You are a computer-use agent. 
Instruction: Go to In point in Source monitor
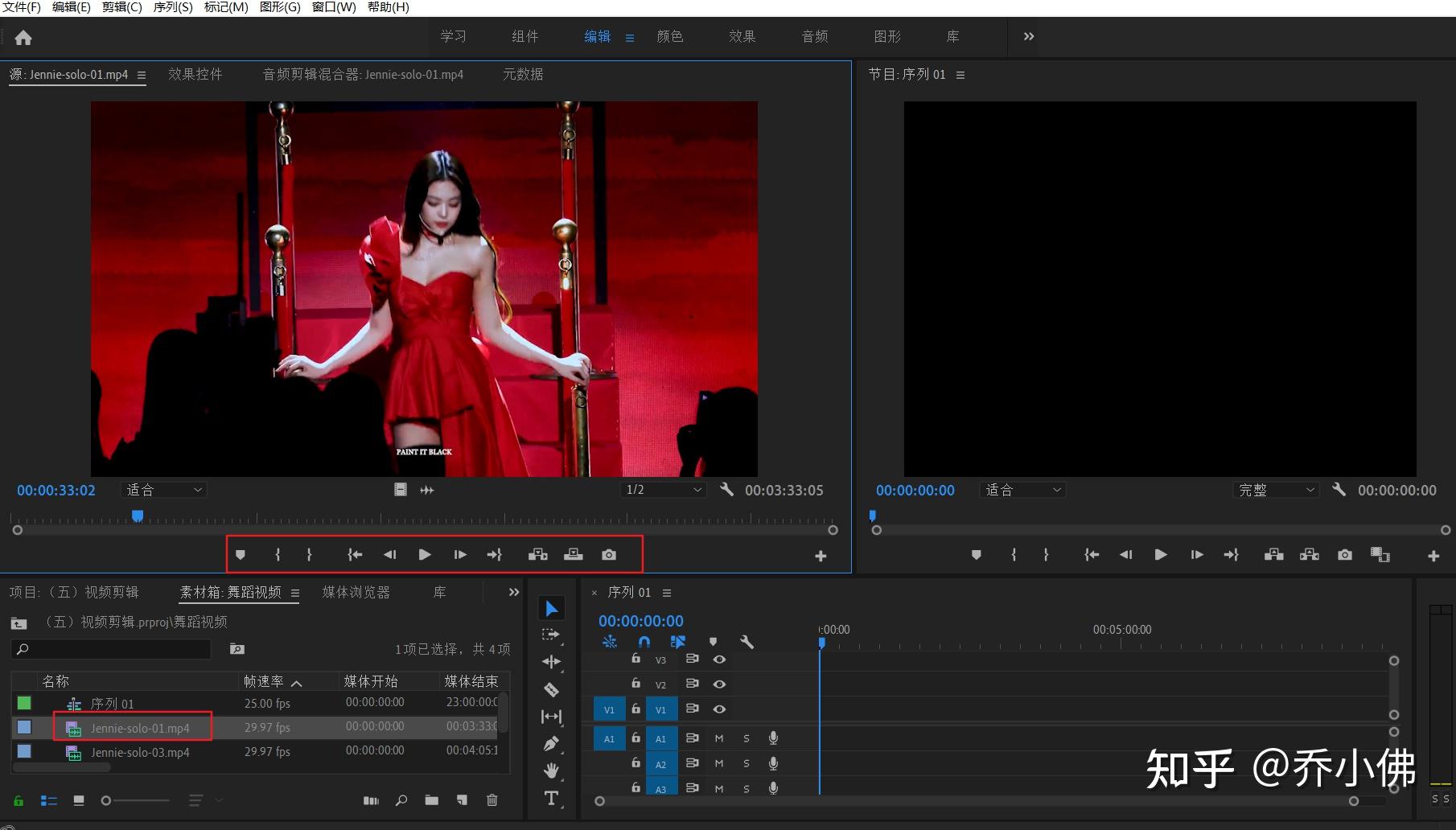tap(355, 555)
